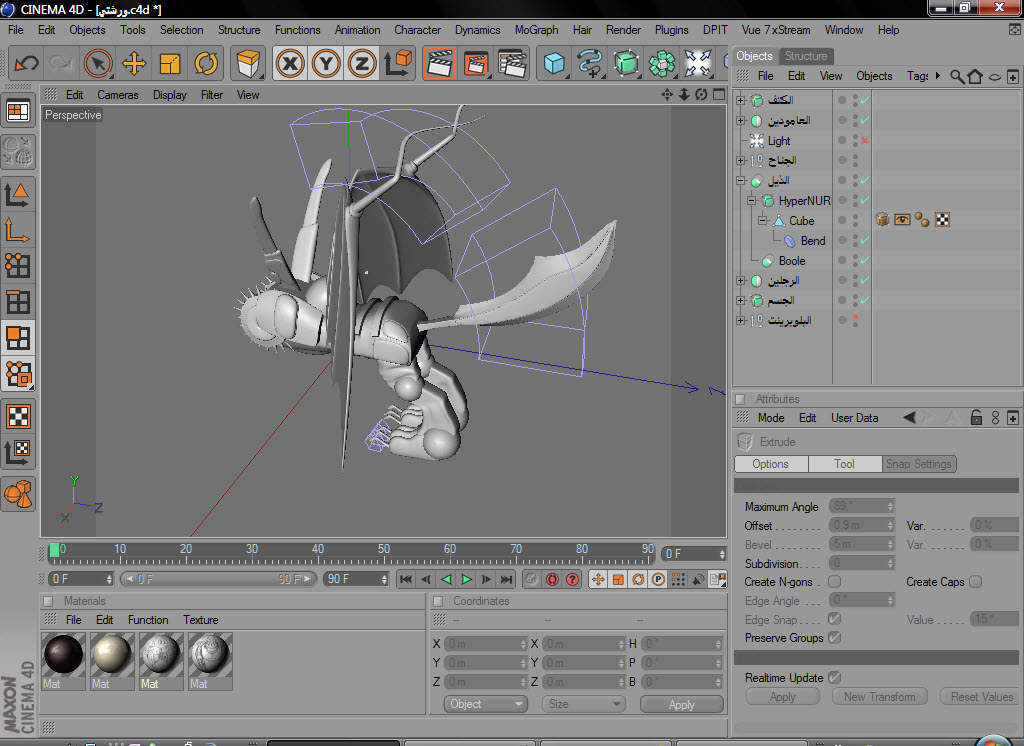This screenshot has width=1024, height=746.
Task: Select the Rotate tool icon
Action: (x=206, y=64)
